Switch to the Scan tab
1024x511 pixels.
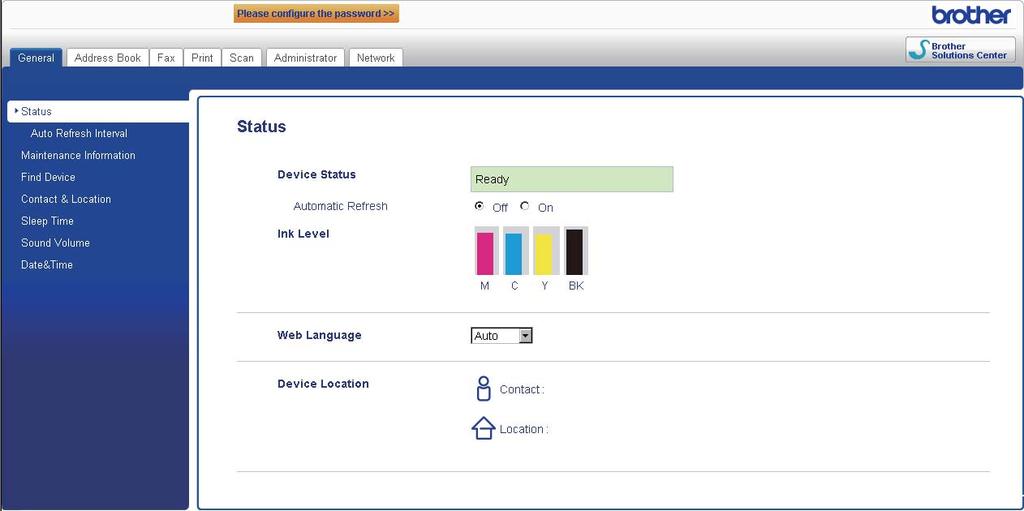tap(242, 58)
